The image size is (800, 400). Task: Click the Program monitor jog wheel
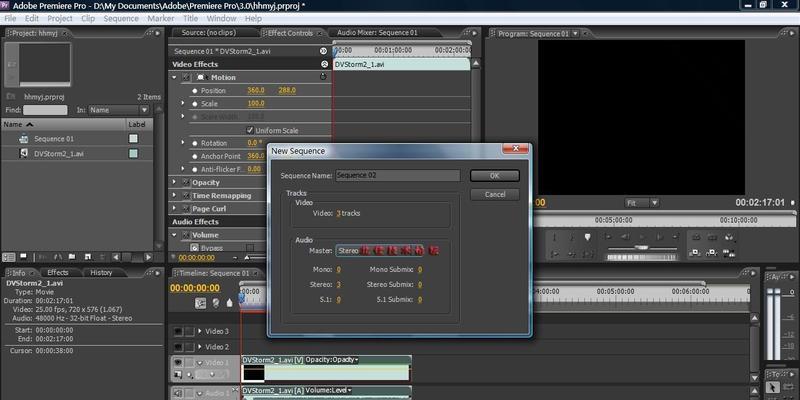click(x=641, y=257)
